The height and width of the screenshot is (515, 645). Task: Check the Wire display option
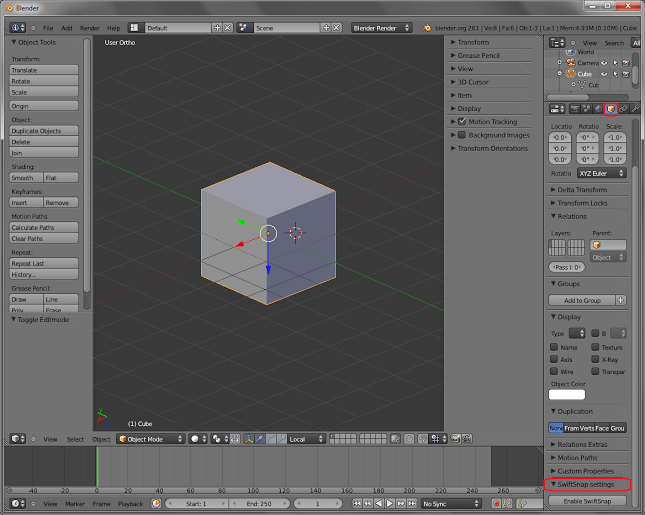[556, 371]
